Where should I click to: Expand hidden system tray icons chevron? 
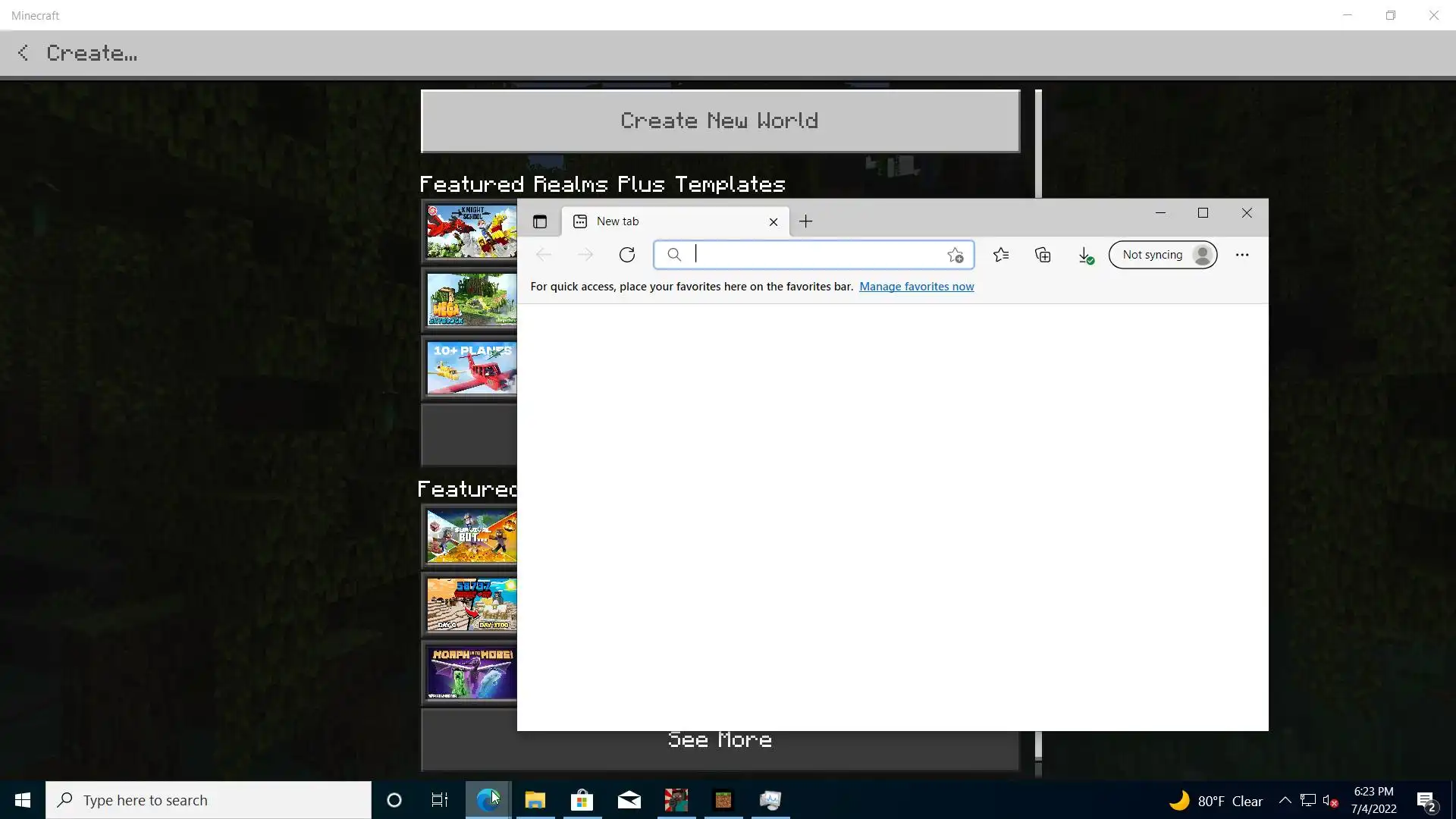[x=1285, y=800]
